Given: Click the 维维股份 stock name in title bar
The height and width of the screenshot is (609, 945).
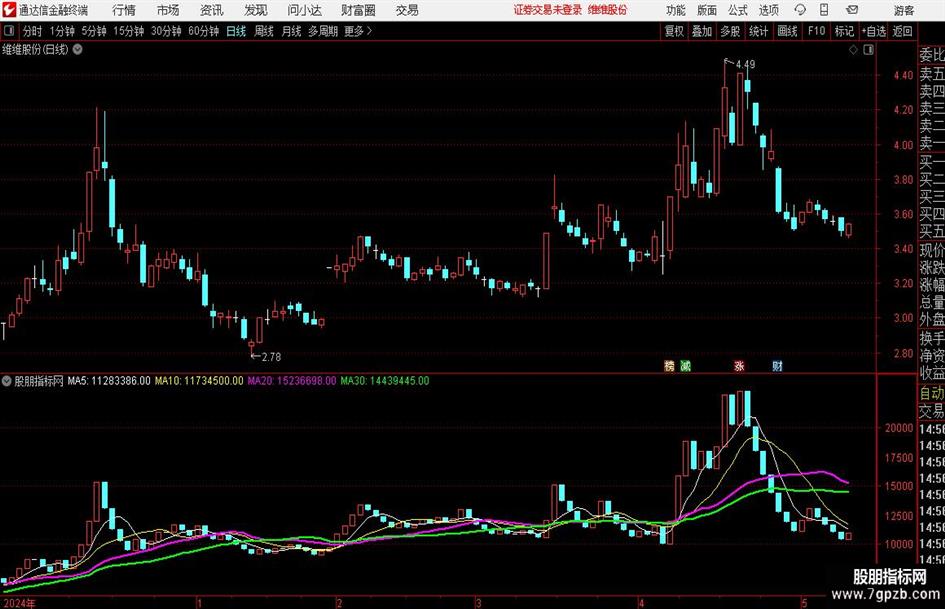Looking at the screenshot, I should click(x=607, y=10).
